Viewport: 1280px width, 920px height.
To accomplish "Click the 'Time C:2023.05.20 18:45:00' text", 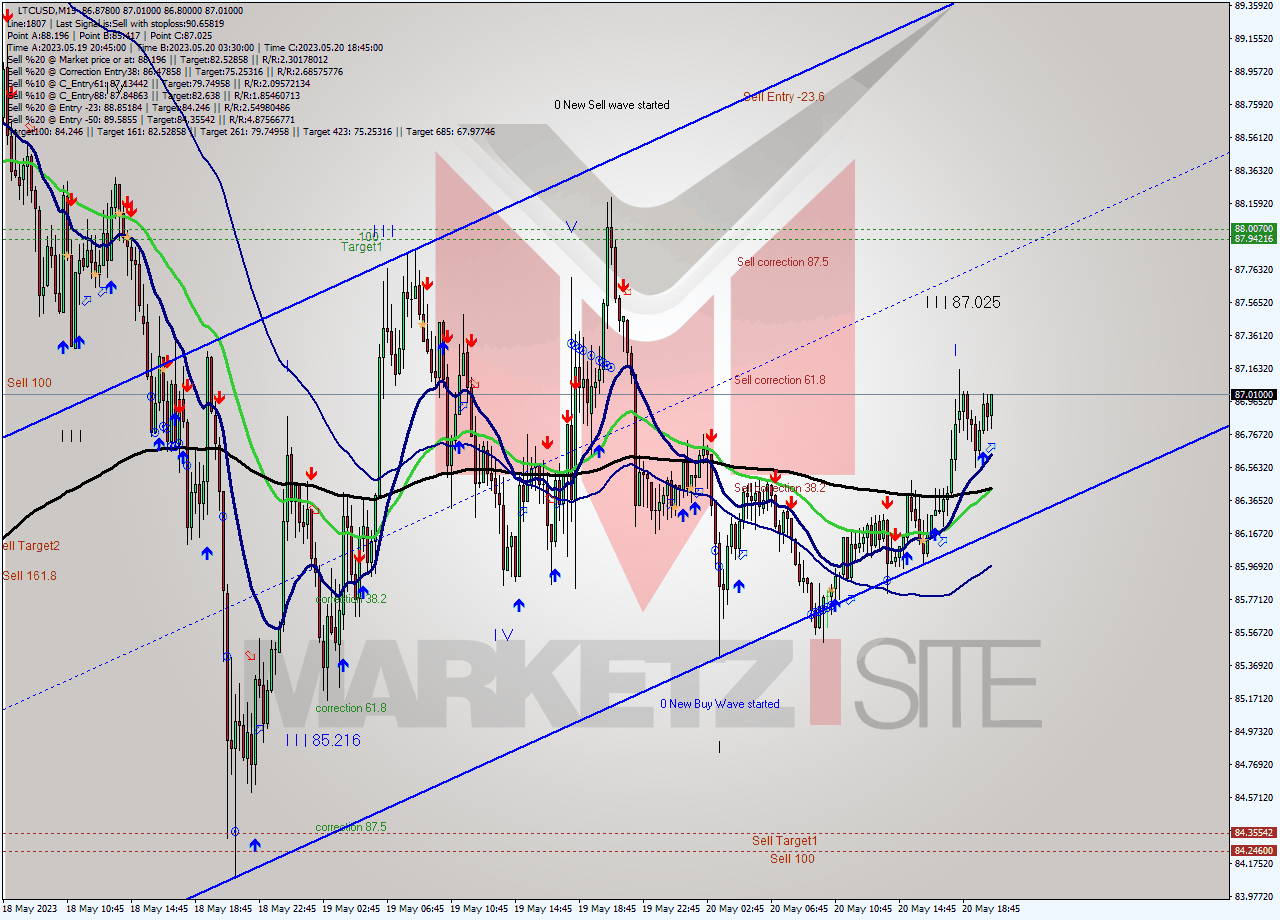I will click(x=325, y=47).
